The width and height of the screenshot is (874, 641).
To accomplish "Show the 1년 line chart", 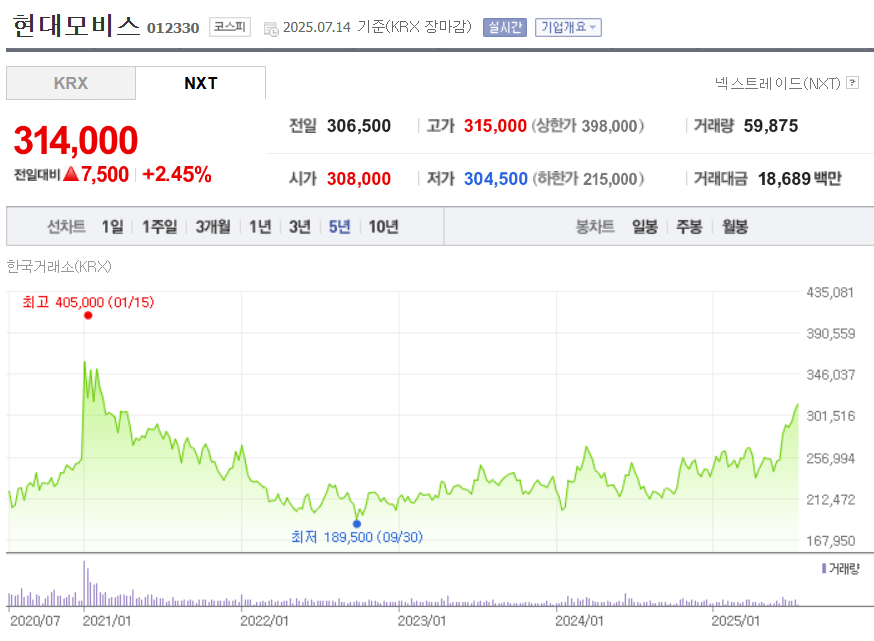I will click(x=260, y=227).
